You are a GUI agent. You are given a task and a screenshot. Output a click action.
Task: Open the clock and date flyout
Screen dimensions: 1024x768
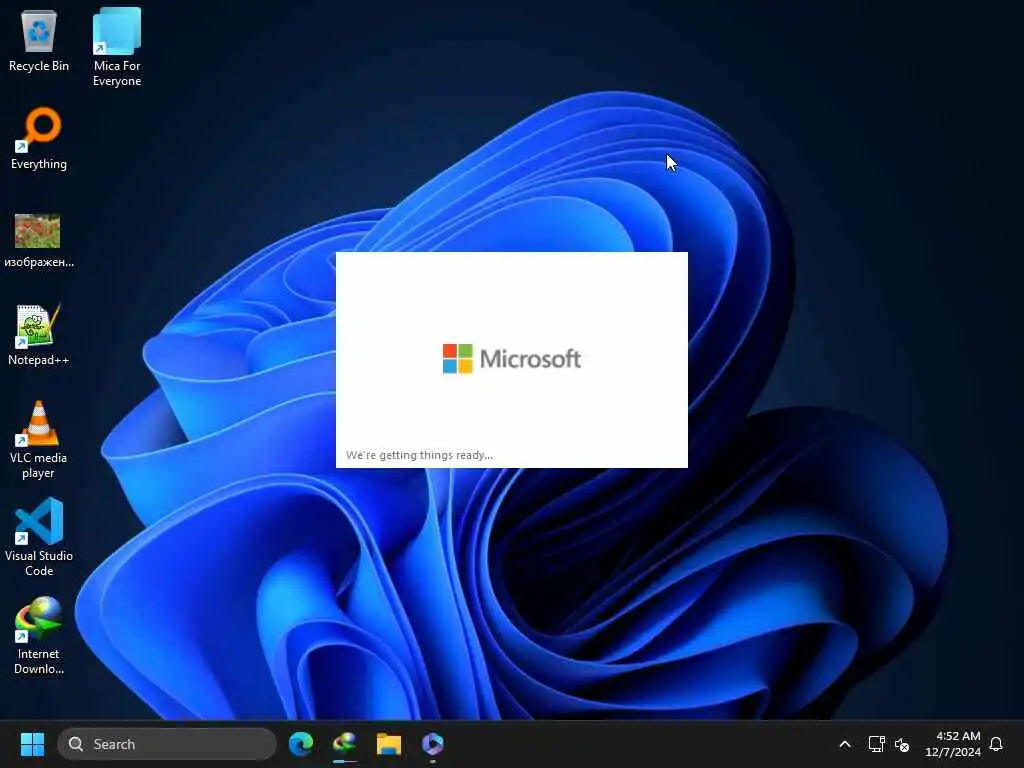pos(952,744)
